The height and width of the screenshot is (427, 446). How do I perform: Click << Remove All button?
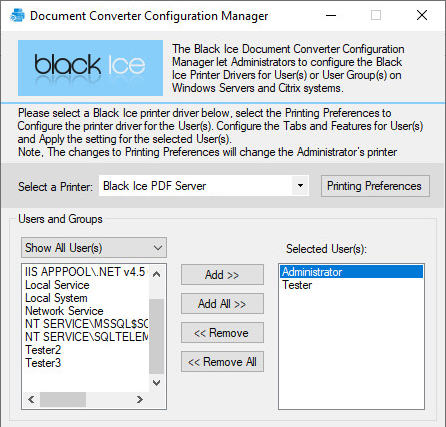coord(222,362)
